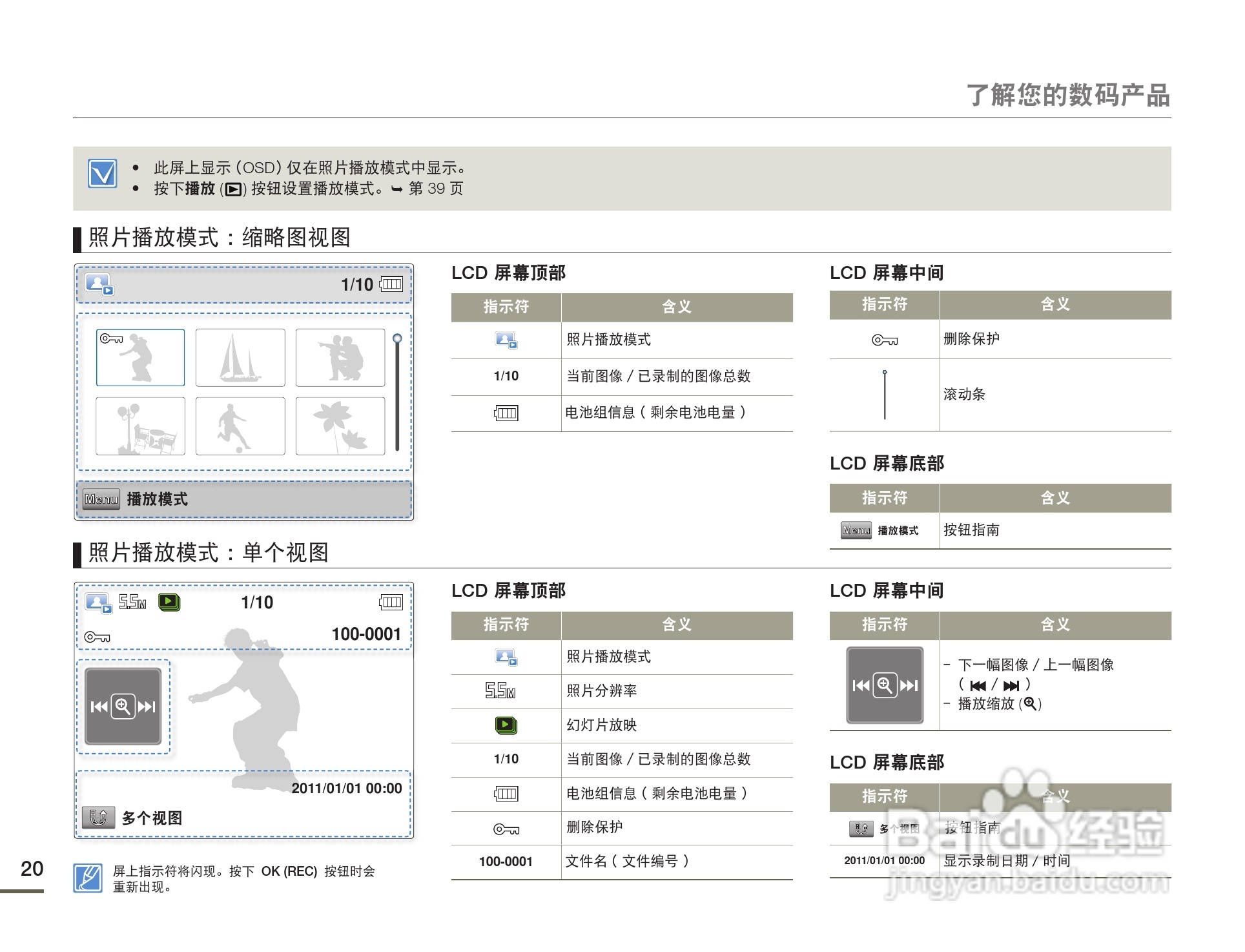The width and height of the screenshot is (1245, 952).
Task: Click the control pad image in single view middle table
Action: (x=885, y=685)
